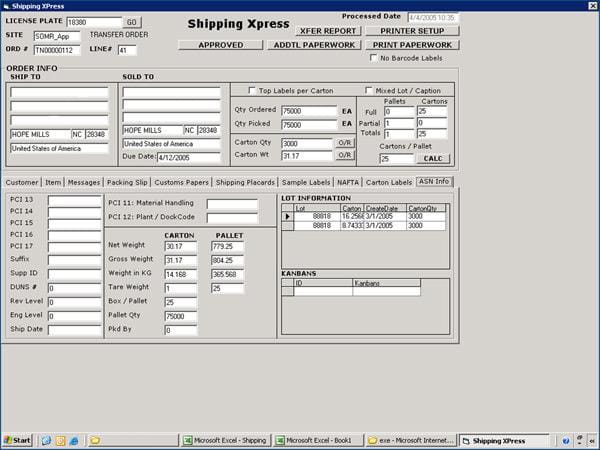Click the Sold To country field

coord(171,144)
